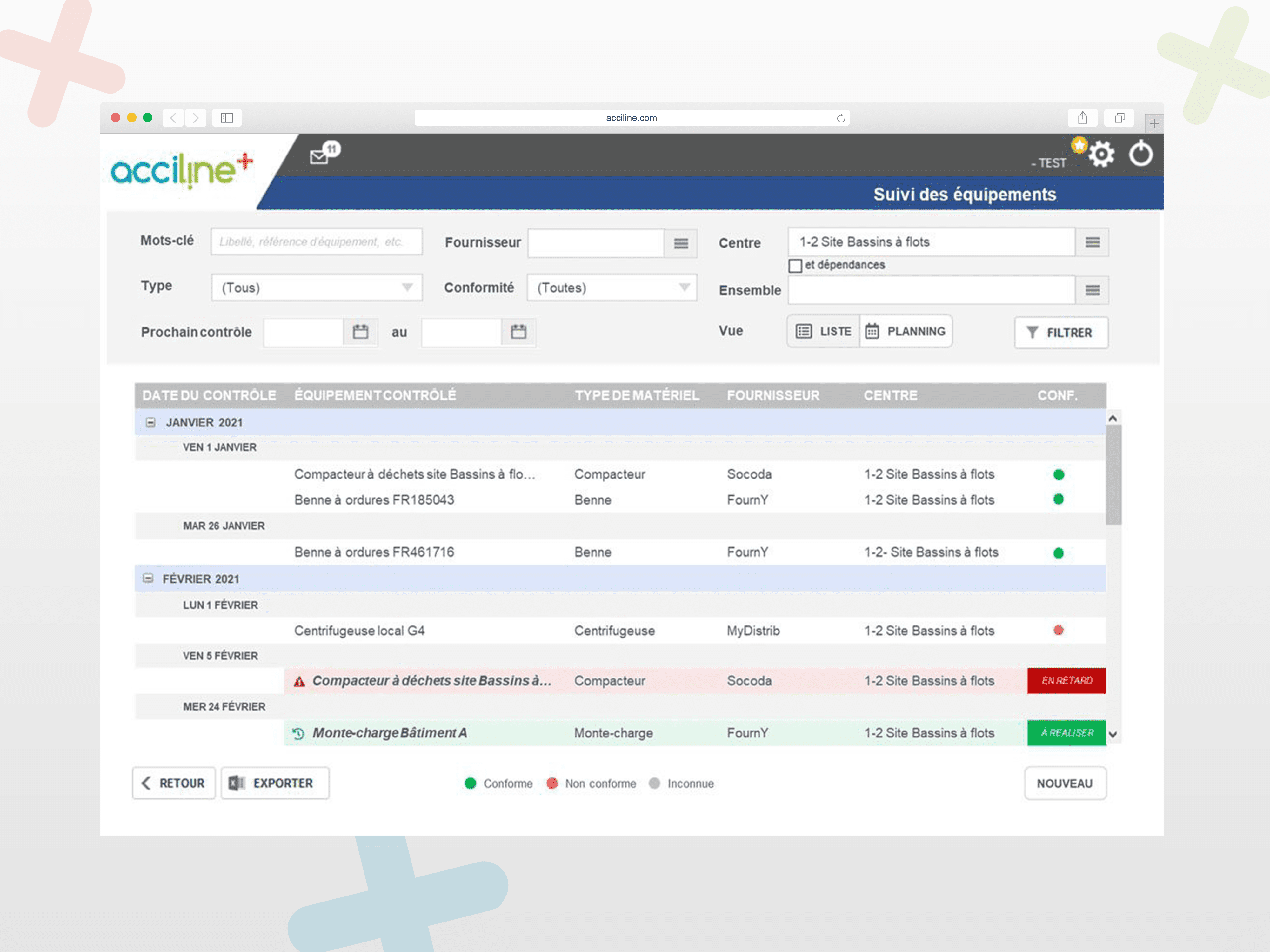Click the gold star badge icon
This screenshot has height=952, width=1270.
point(1079,145)
